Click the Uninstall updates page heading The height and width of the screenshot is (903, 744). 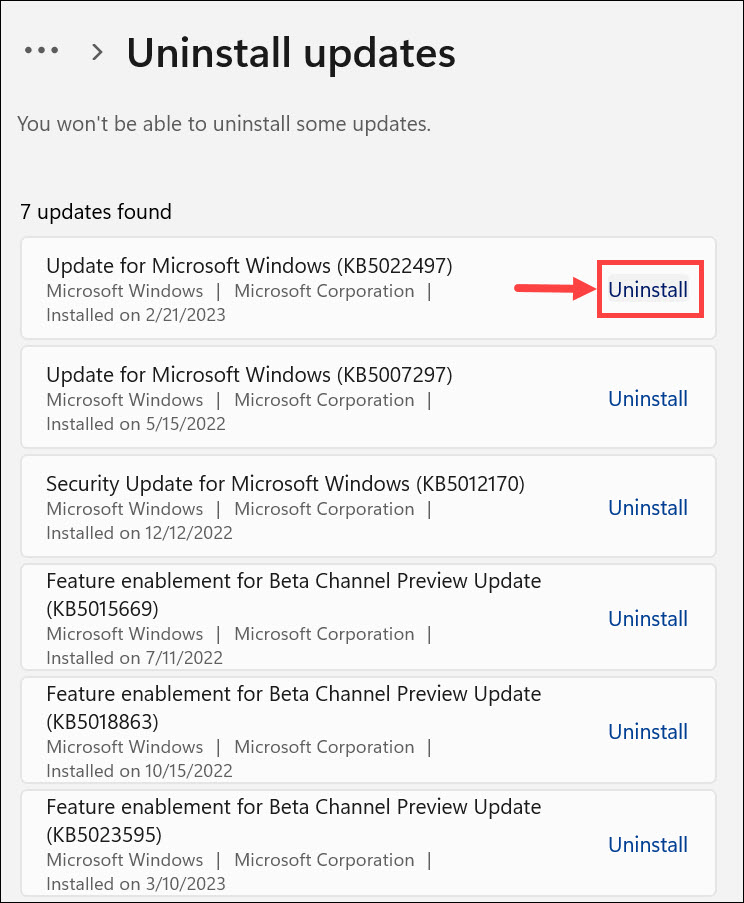[x=290, y=52]
